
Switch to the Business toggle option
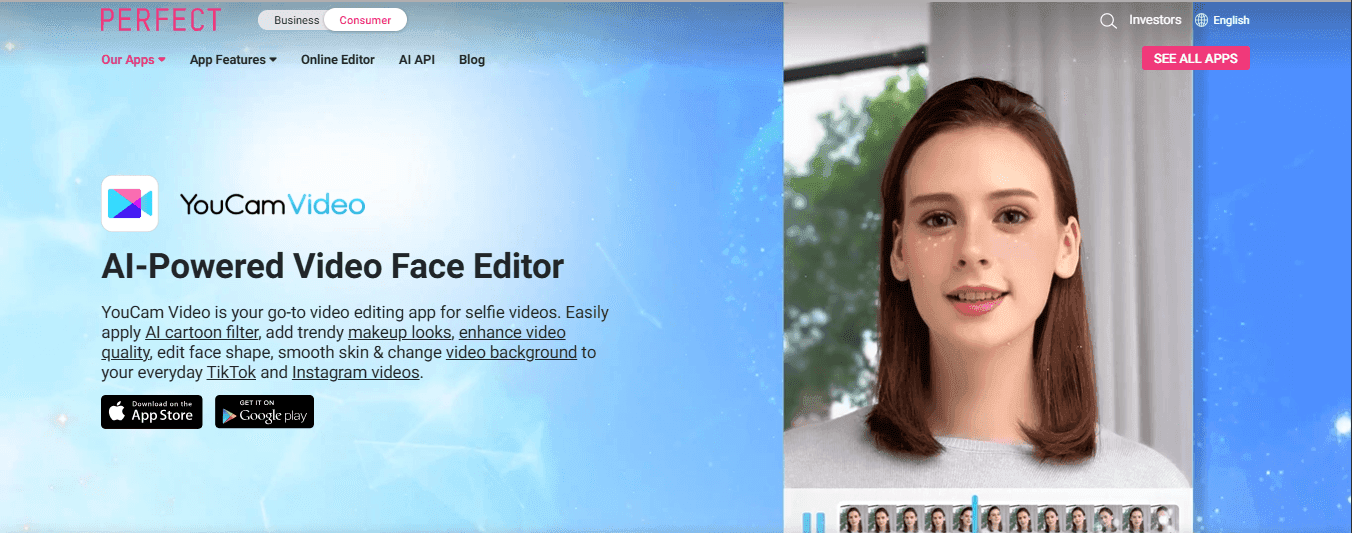(297, 20)
